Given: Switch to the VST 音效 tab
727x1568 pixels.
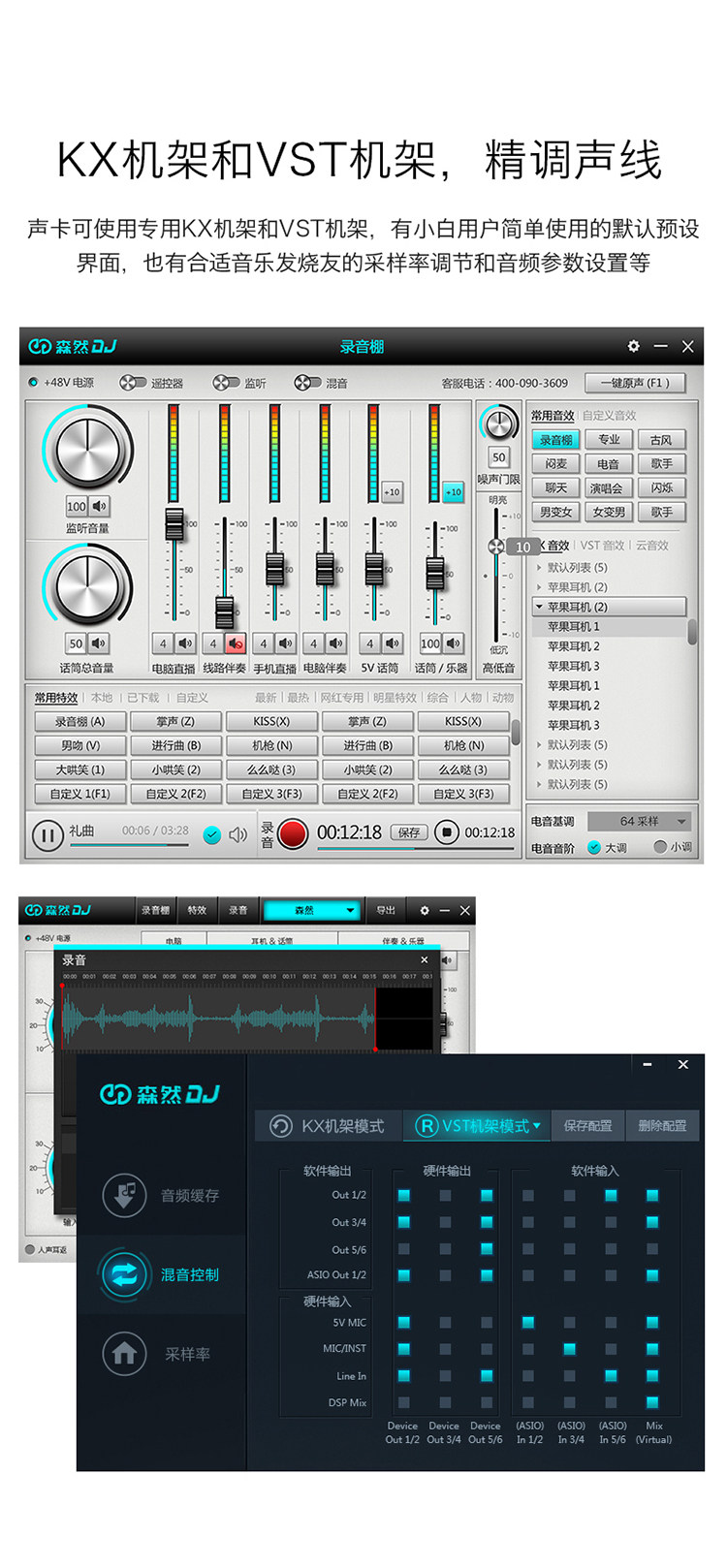Looking at the screenshot, I should pos(602,546).
